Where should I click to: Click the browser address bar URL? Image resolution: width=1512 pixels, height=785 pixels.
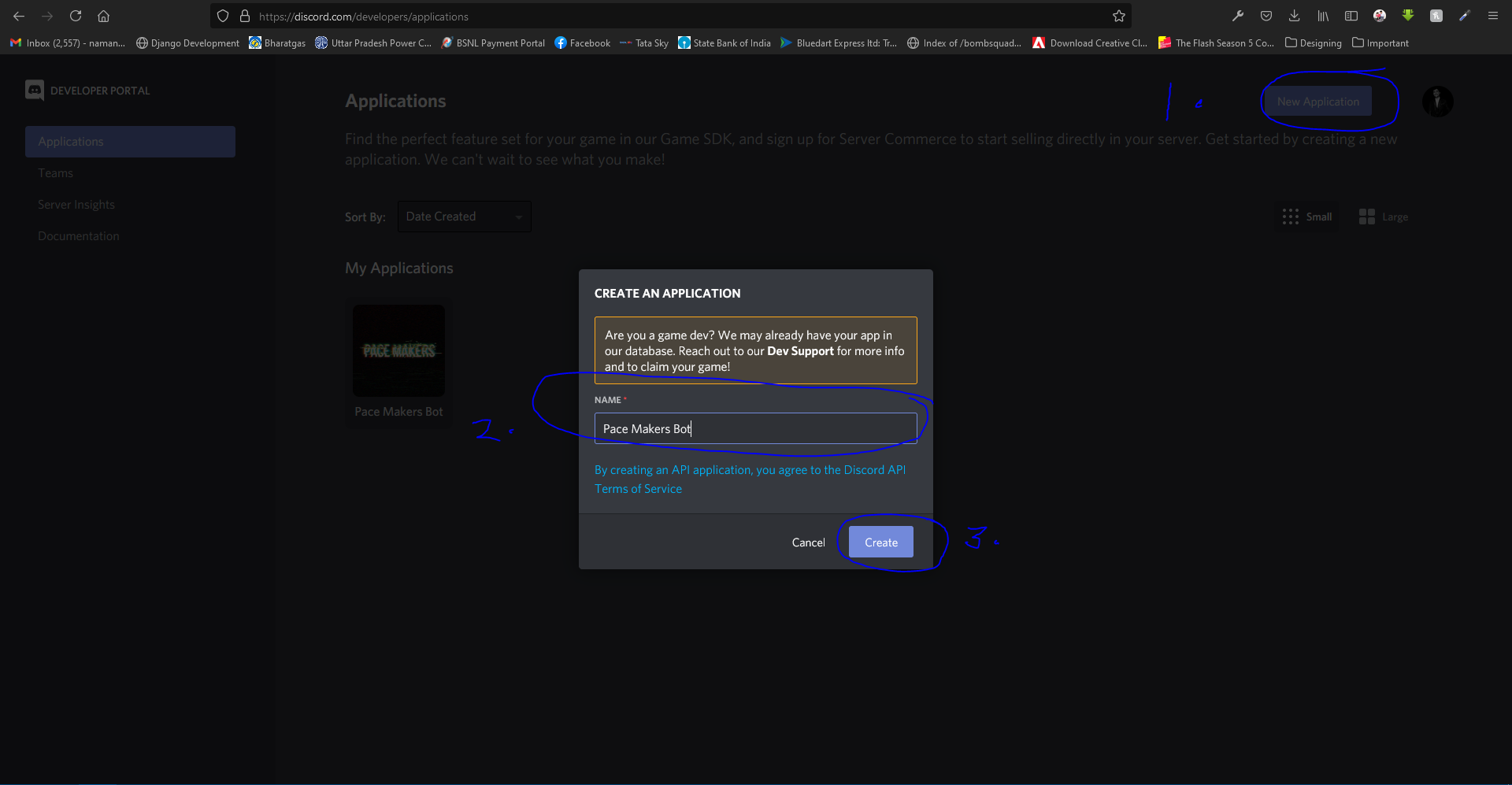[364, 17]
